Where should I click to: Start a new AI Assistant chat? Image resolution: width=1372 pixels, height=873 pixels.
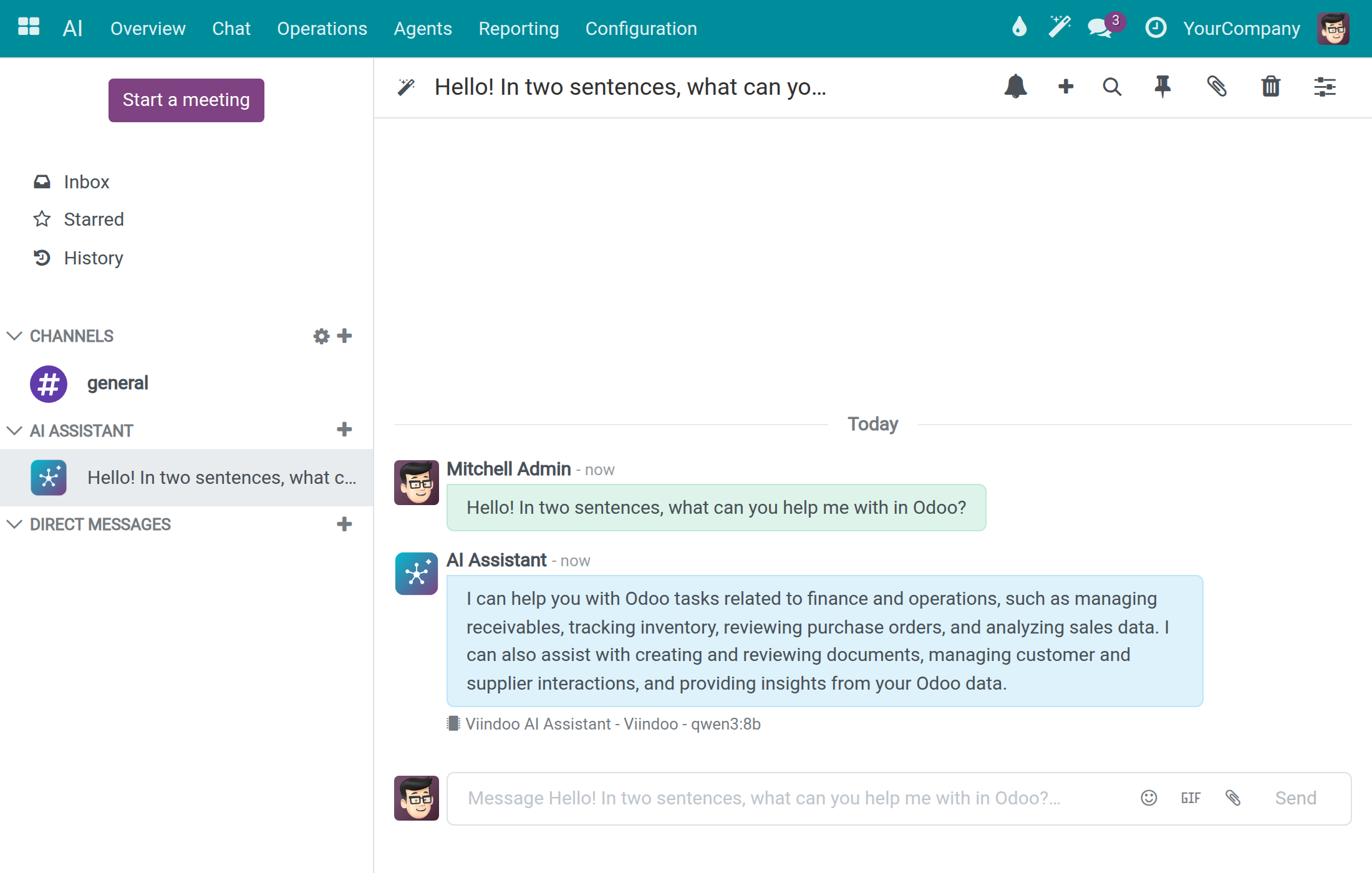pyautogui.click(x=344, y=429)
